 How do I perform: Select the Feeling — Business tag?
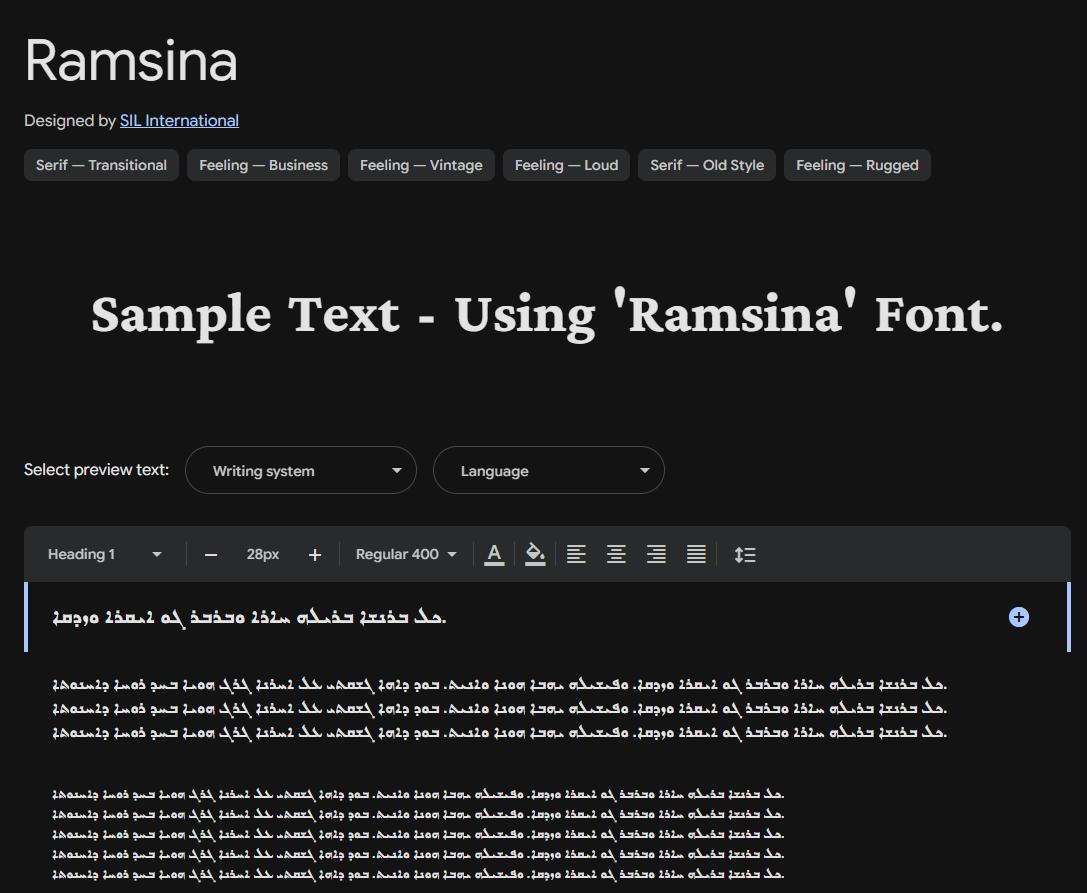pos(263,165)
